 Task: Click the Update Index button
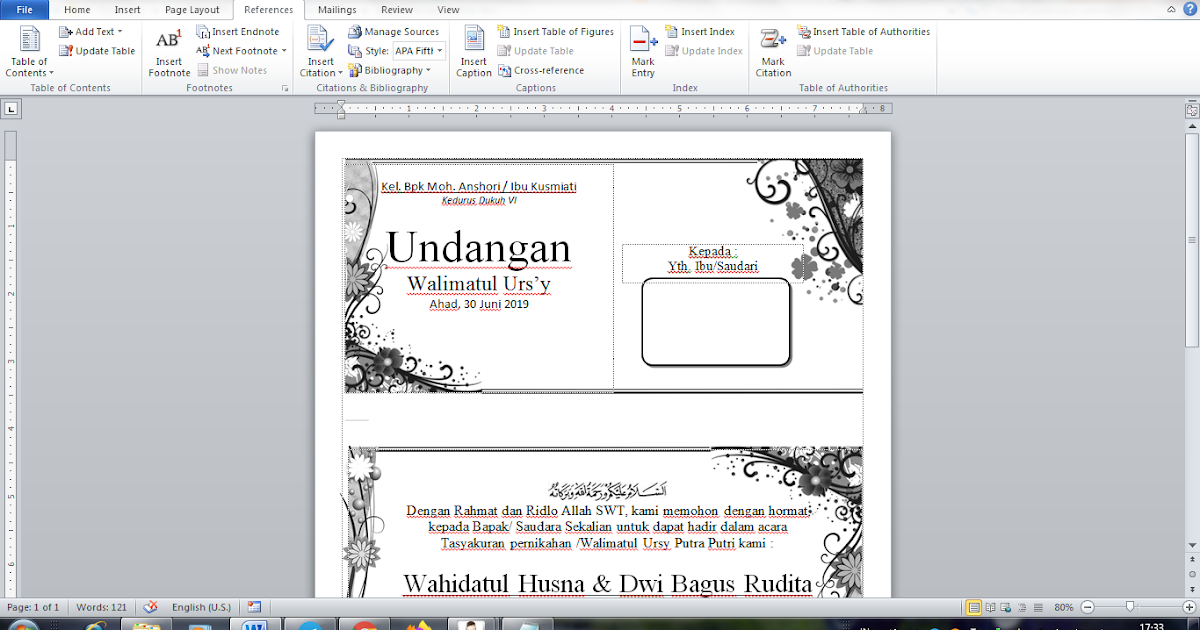click(x=704, y=51)
